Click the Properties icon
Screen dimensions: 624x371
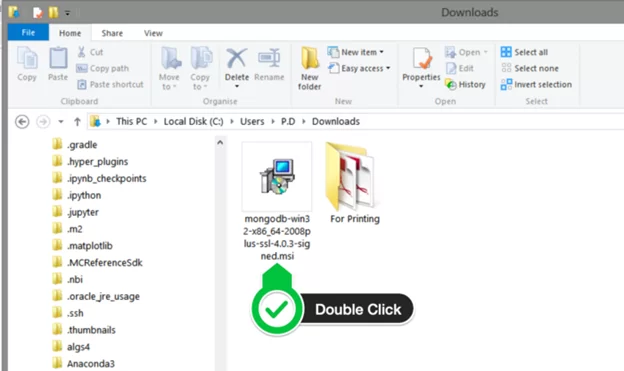tap(421, 60)
